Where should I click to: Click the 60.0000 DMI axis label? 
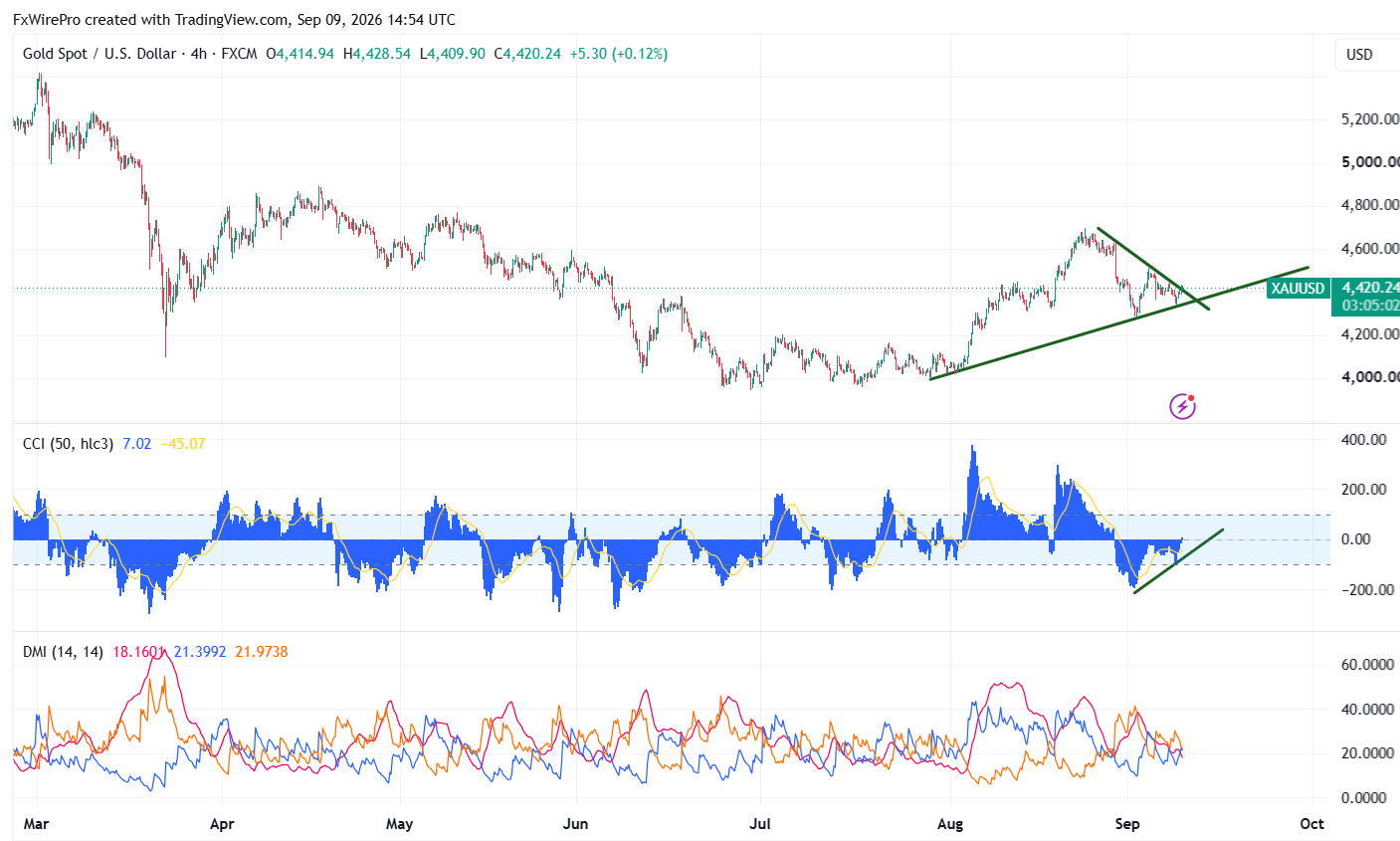point(1367,665)
